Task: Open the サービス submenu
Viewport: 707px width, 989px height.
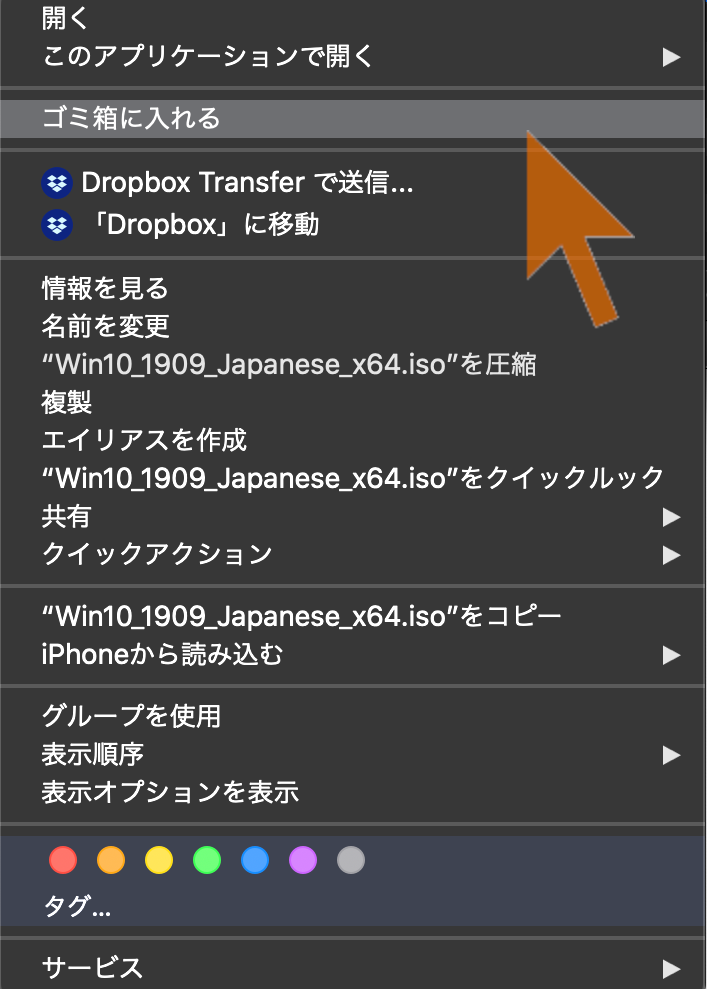Action: 352,968
